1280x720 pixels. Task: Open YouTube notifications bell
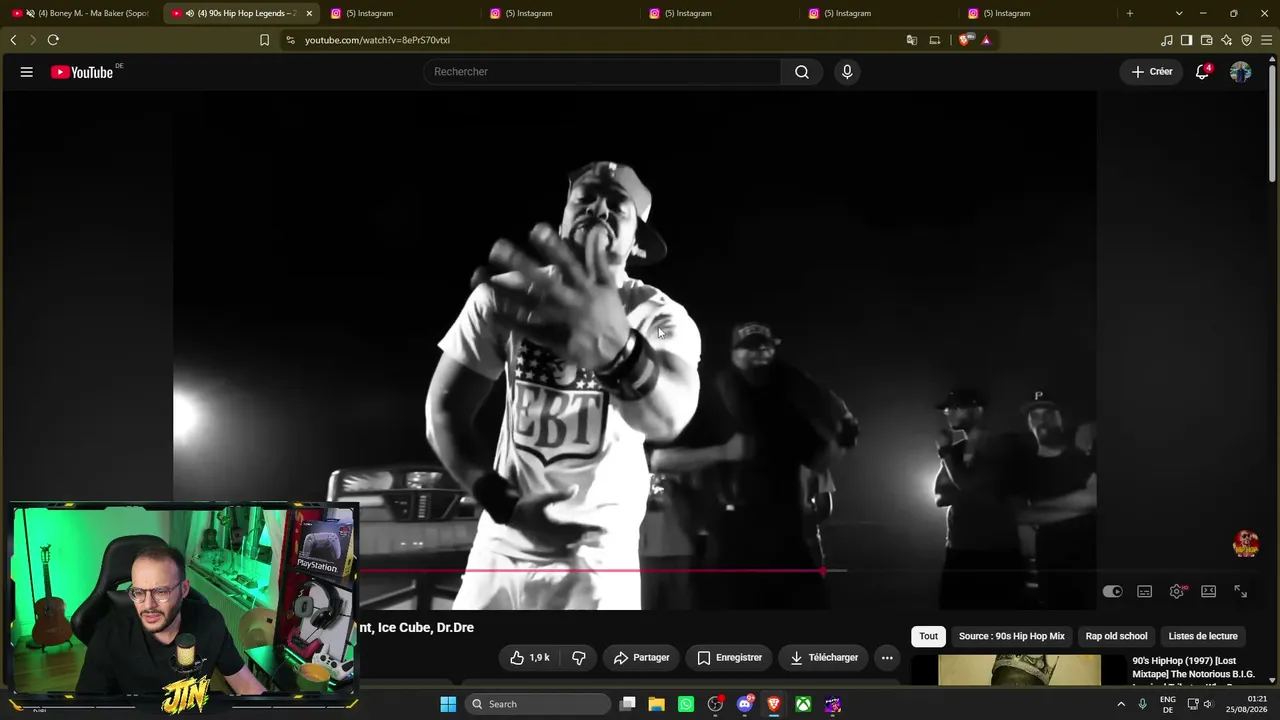(1203, 72)
